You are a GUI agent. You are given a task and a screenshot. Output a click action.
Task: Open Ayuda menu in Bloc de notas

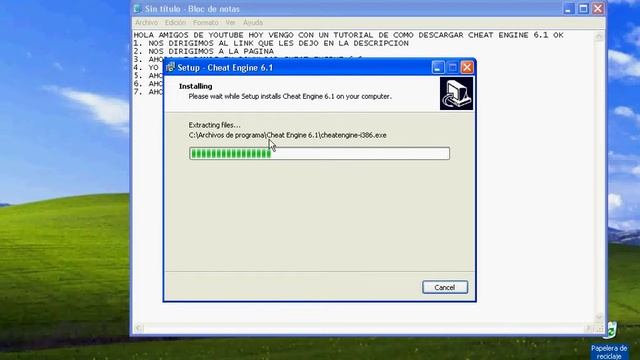253,22
